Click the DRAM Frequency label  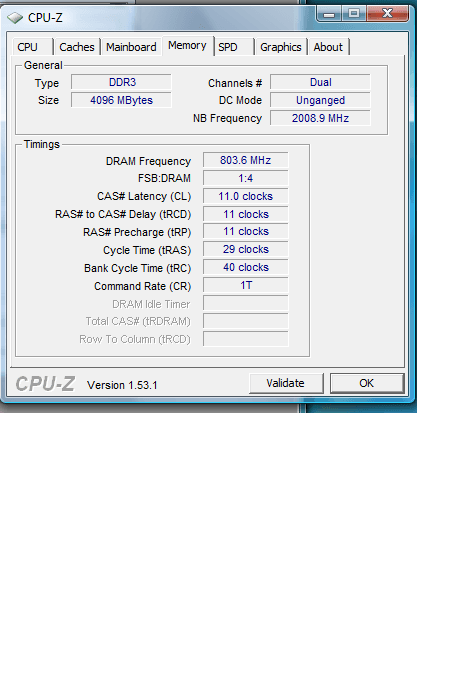pyautogui.click(x=148, y=161)
